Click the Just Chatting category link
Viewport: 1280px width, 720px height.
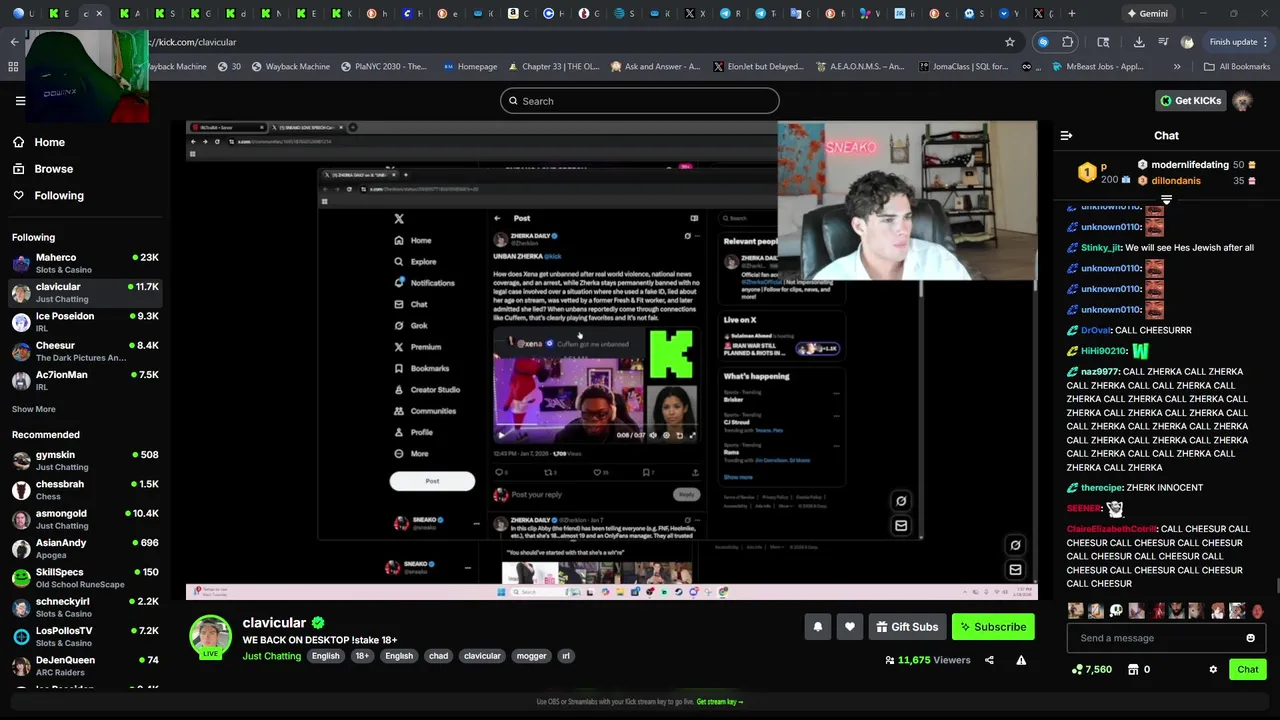click(271, 656)
